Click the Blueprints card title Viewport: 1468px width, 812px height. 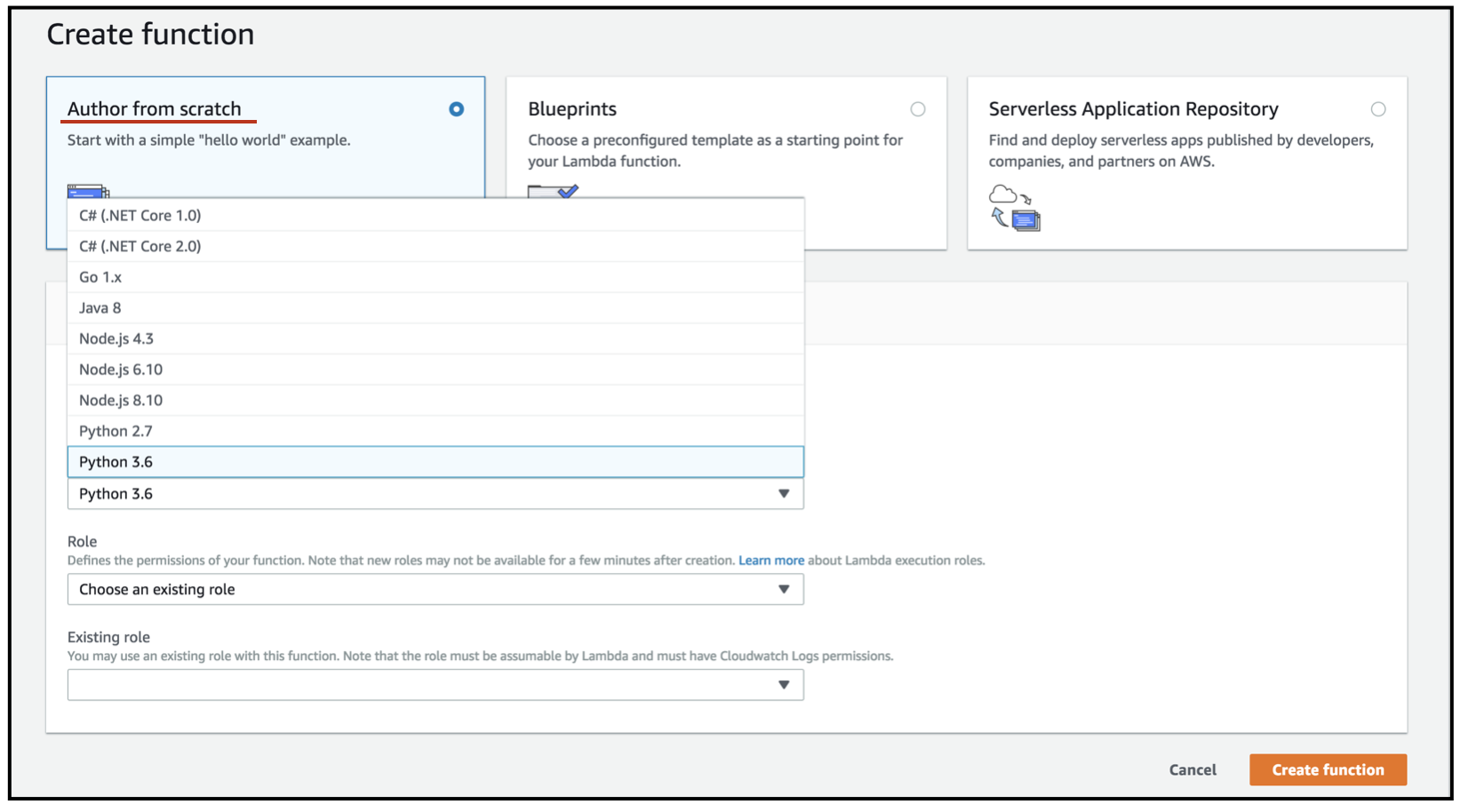click(x=572, y=109)
